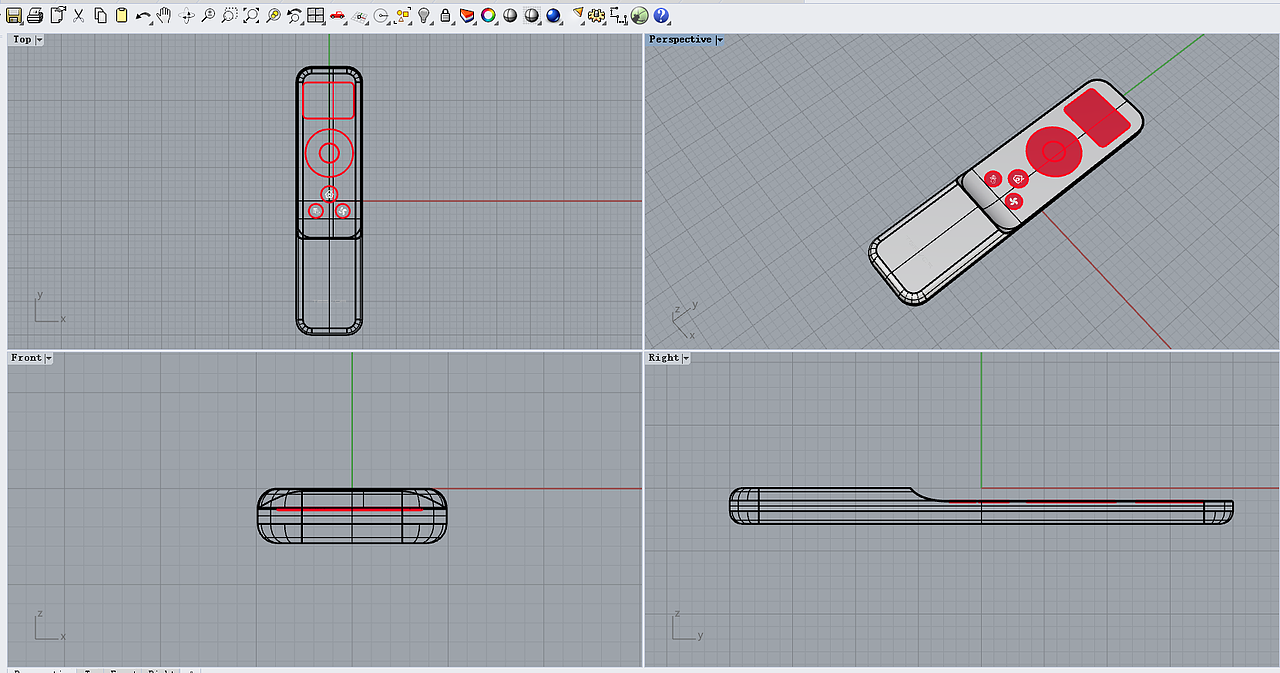Click the Shaded Viewport sphere icon
Image resolution: width=1280 pixels, height=673 pixels.
(x=510, y=15)
